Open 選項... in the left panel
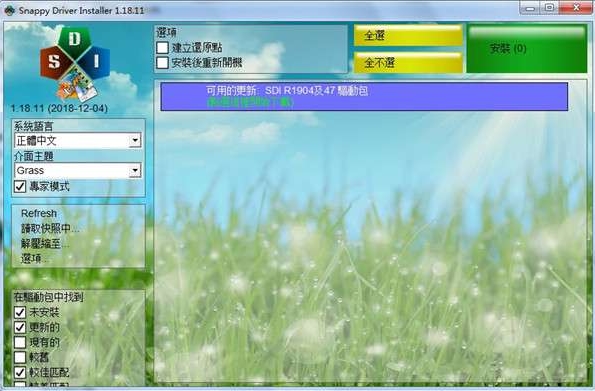Viewport: 595px width, 391px height. tap(35, 259)
